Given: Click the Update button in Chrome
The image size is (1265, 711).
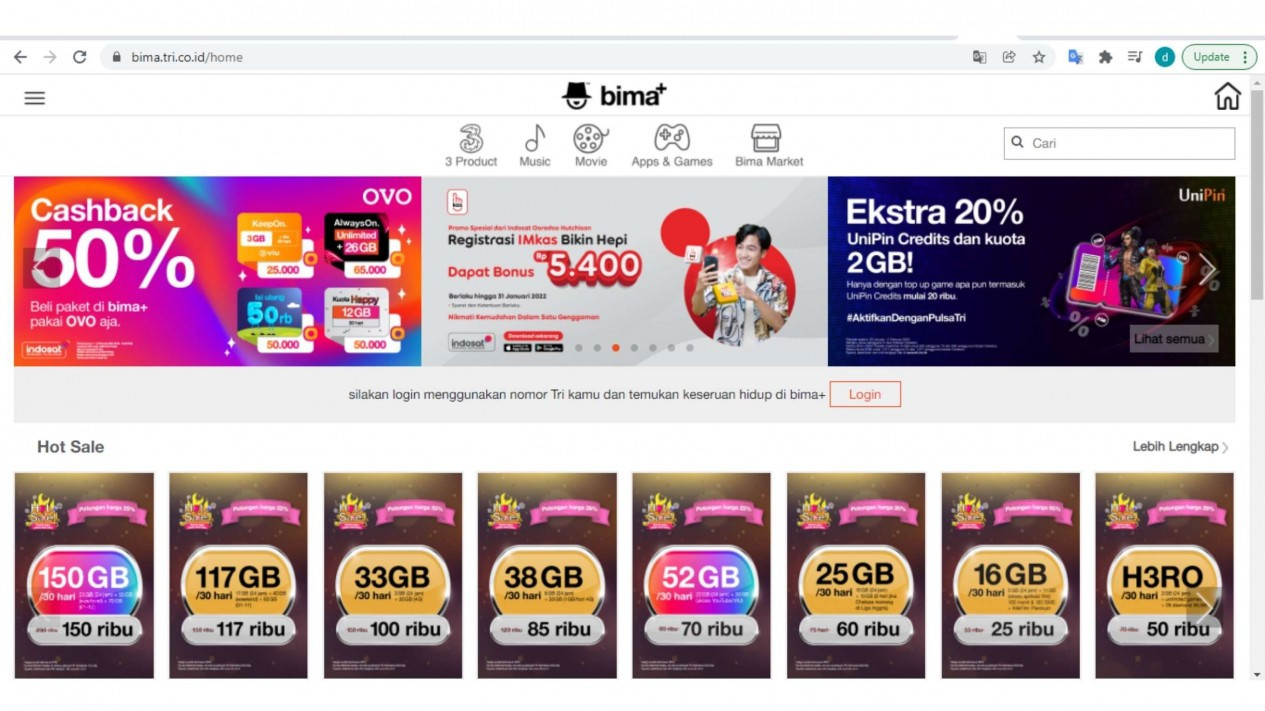Looking at the screenshot, I should tap(1219, 57).
